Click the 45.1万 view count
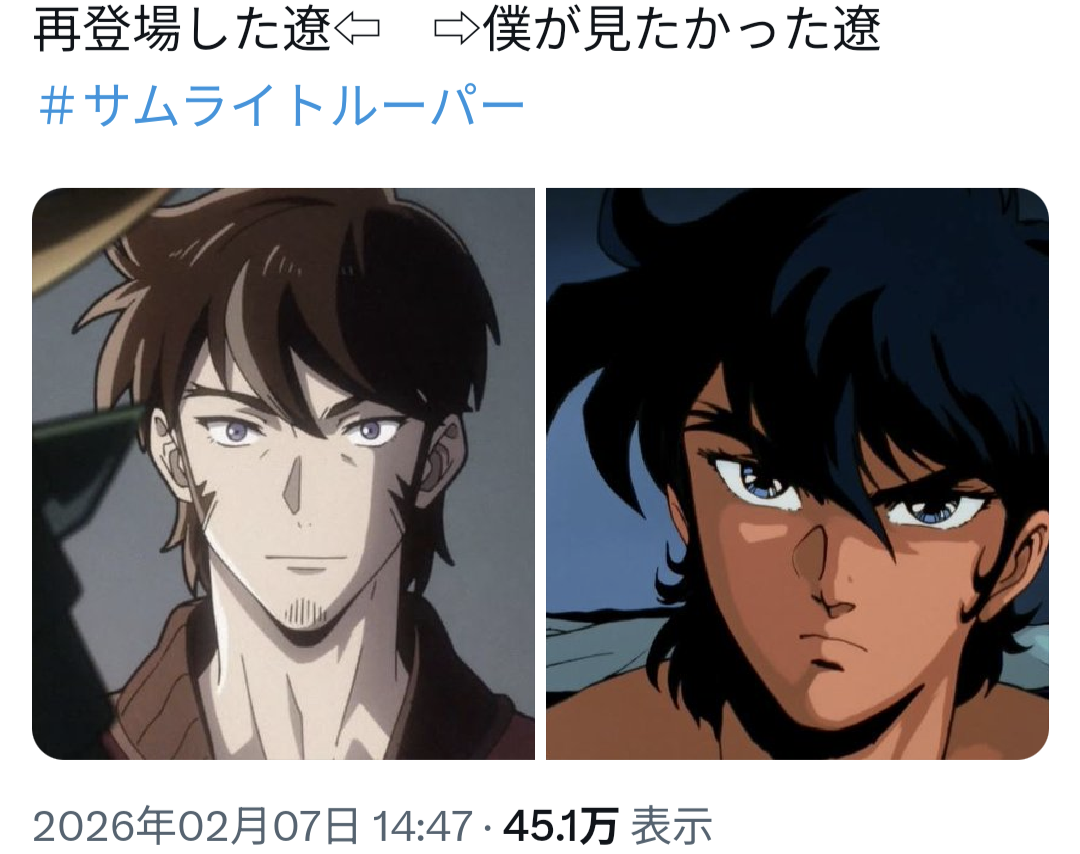Screen dimensions: 1080x854 (560, 826)
